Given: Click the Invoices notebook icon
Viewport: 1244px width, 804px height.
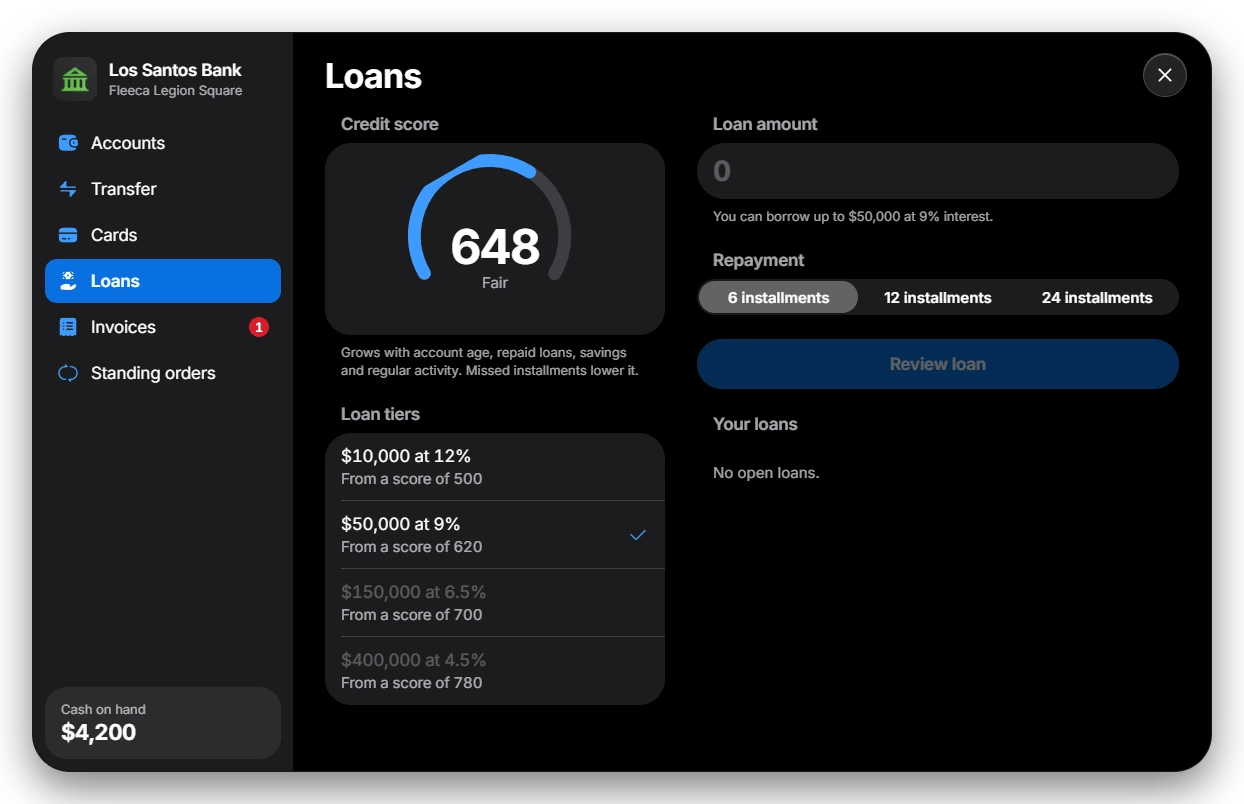Looking at the screenshot, I should click(68, 327).
